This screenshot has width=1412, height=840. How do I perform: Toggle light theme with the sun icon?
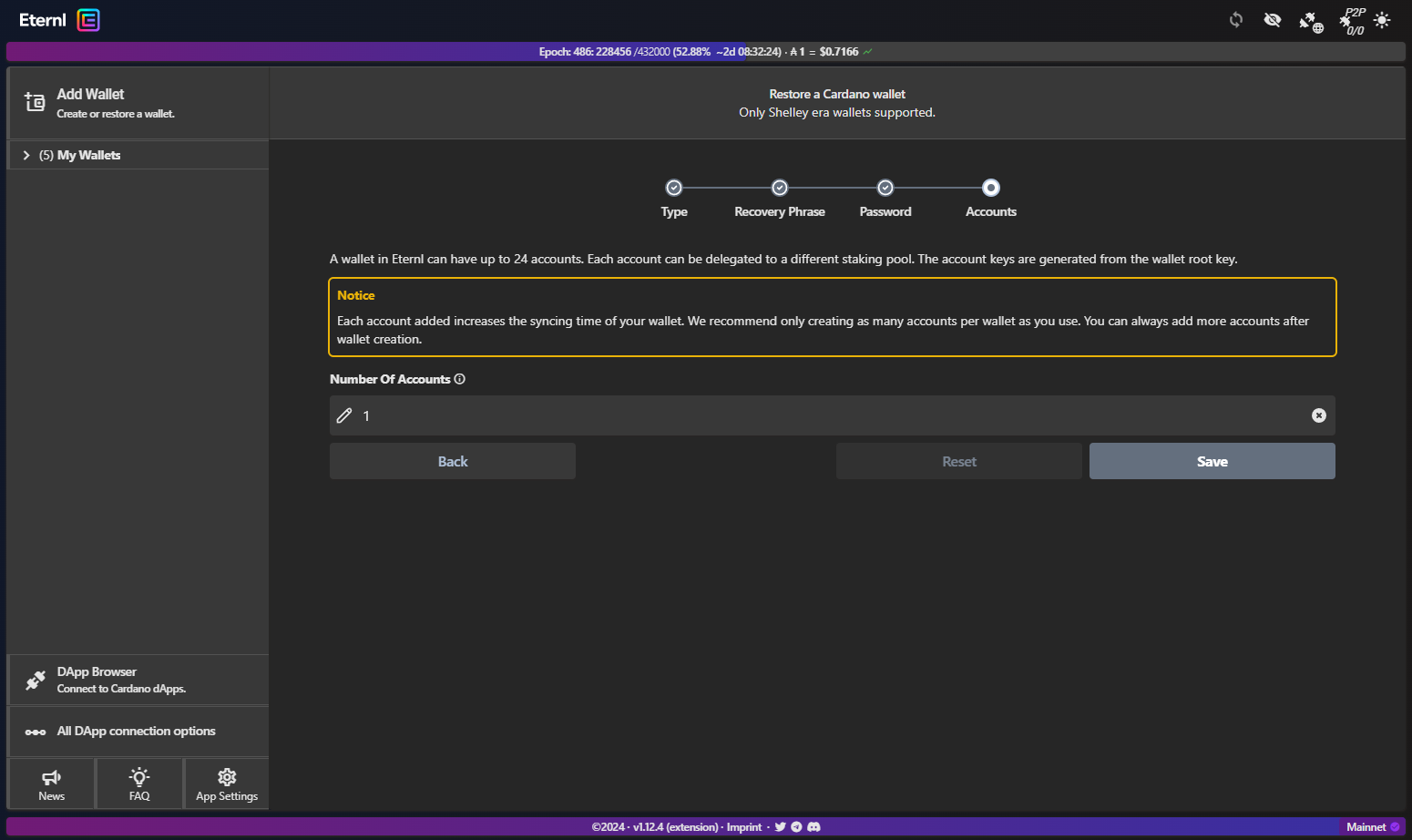(x=1383, y=20)
